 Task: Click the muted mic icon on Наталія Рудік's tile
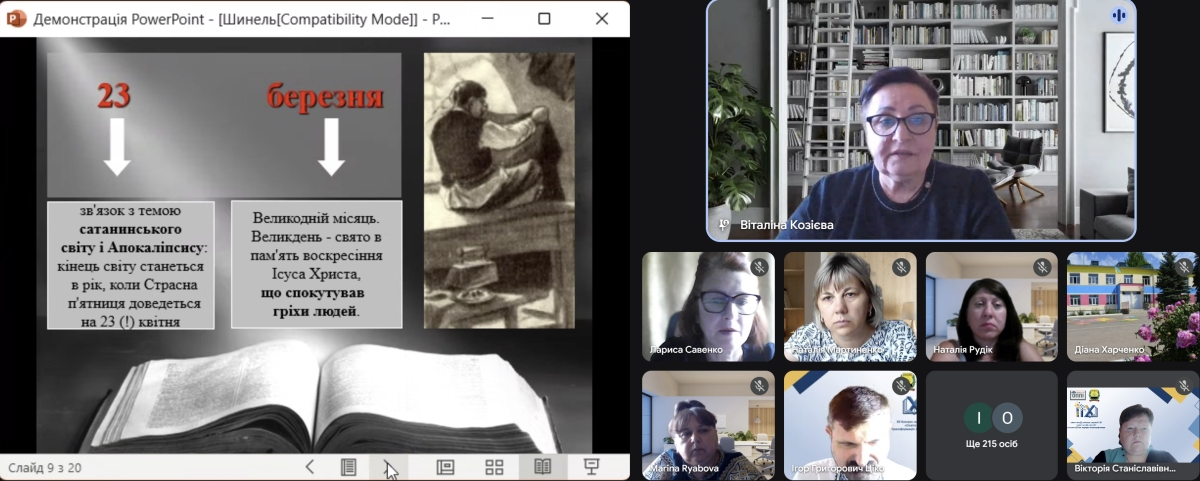point(1043,267)
